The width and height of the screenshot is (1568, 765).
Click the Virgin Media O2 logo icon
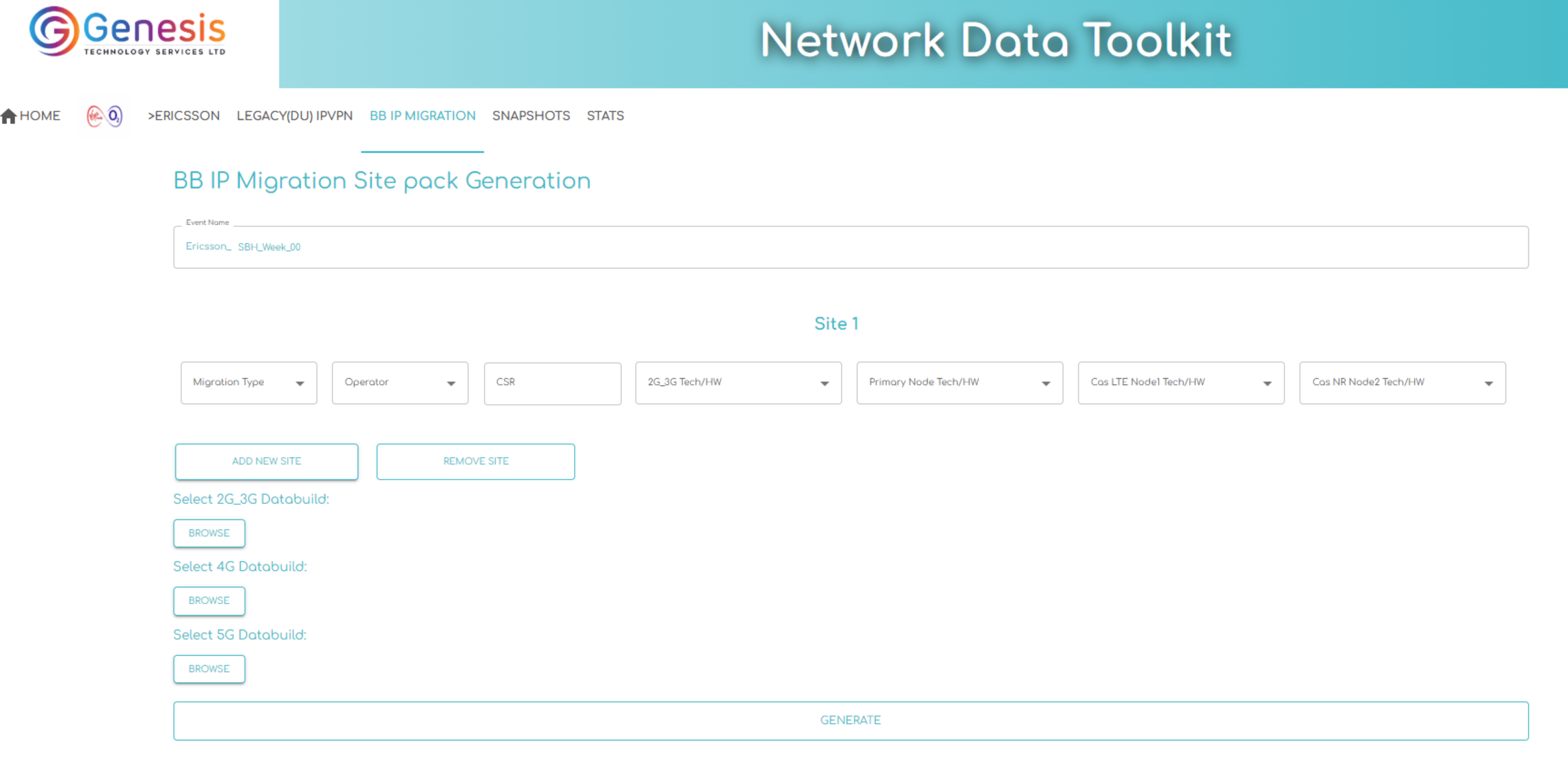(104, 116)
